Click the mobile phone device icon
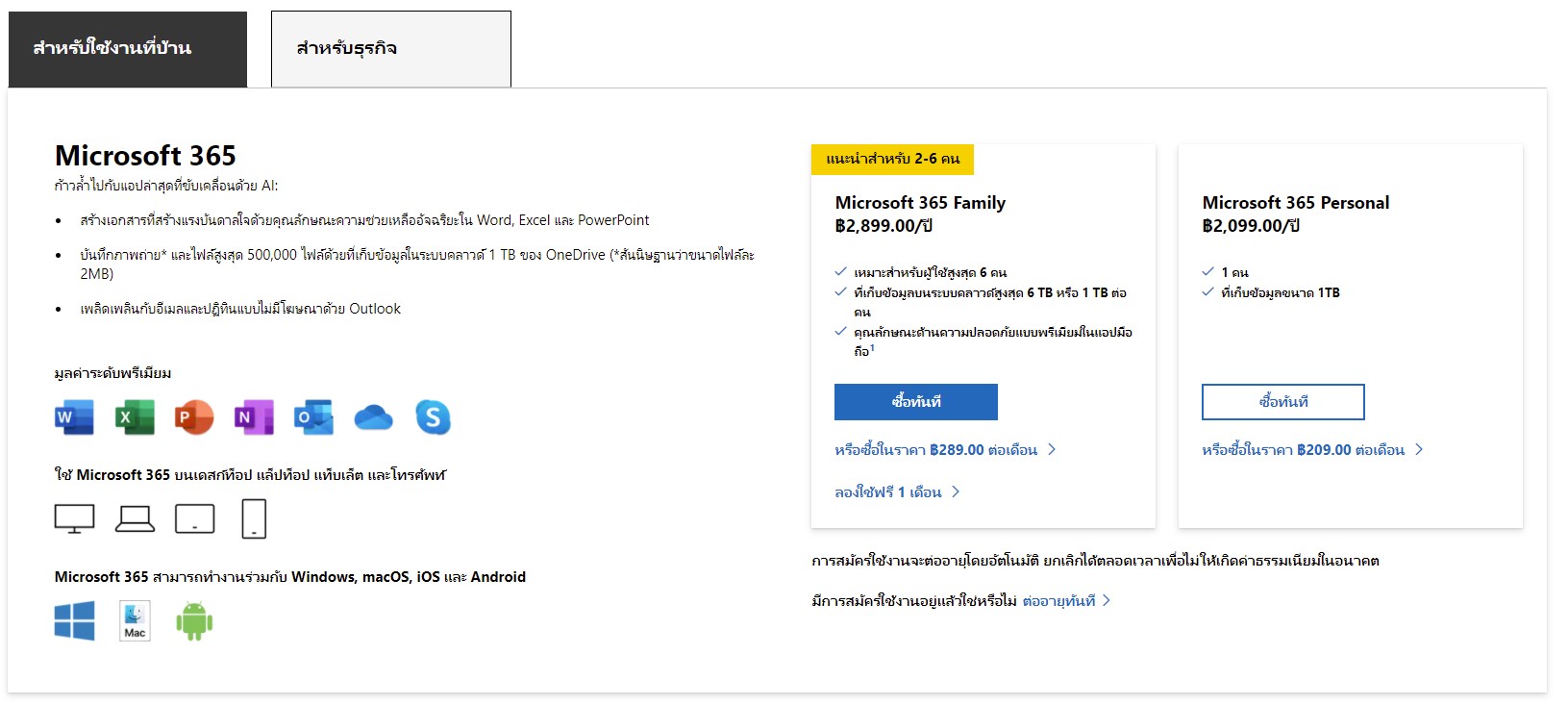The height and width of the screenshot is (705, 1568). [254, 518]
